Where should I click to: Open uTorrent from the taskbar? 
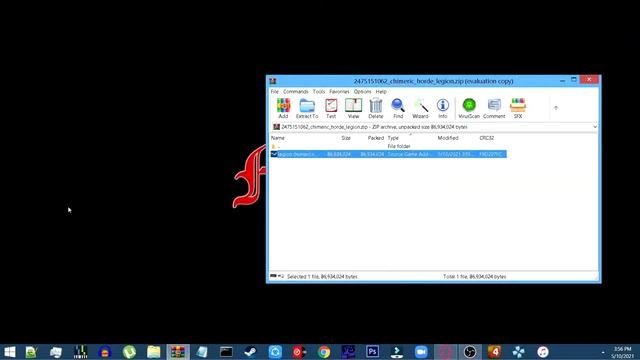click(129, 352)
